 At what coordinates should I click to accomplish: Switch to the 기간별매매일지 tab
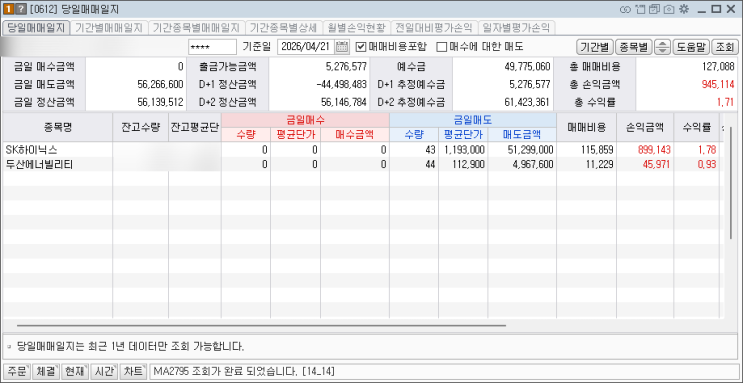tap(109, 27)
